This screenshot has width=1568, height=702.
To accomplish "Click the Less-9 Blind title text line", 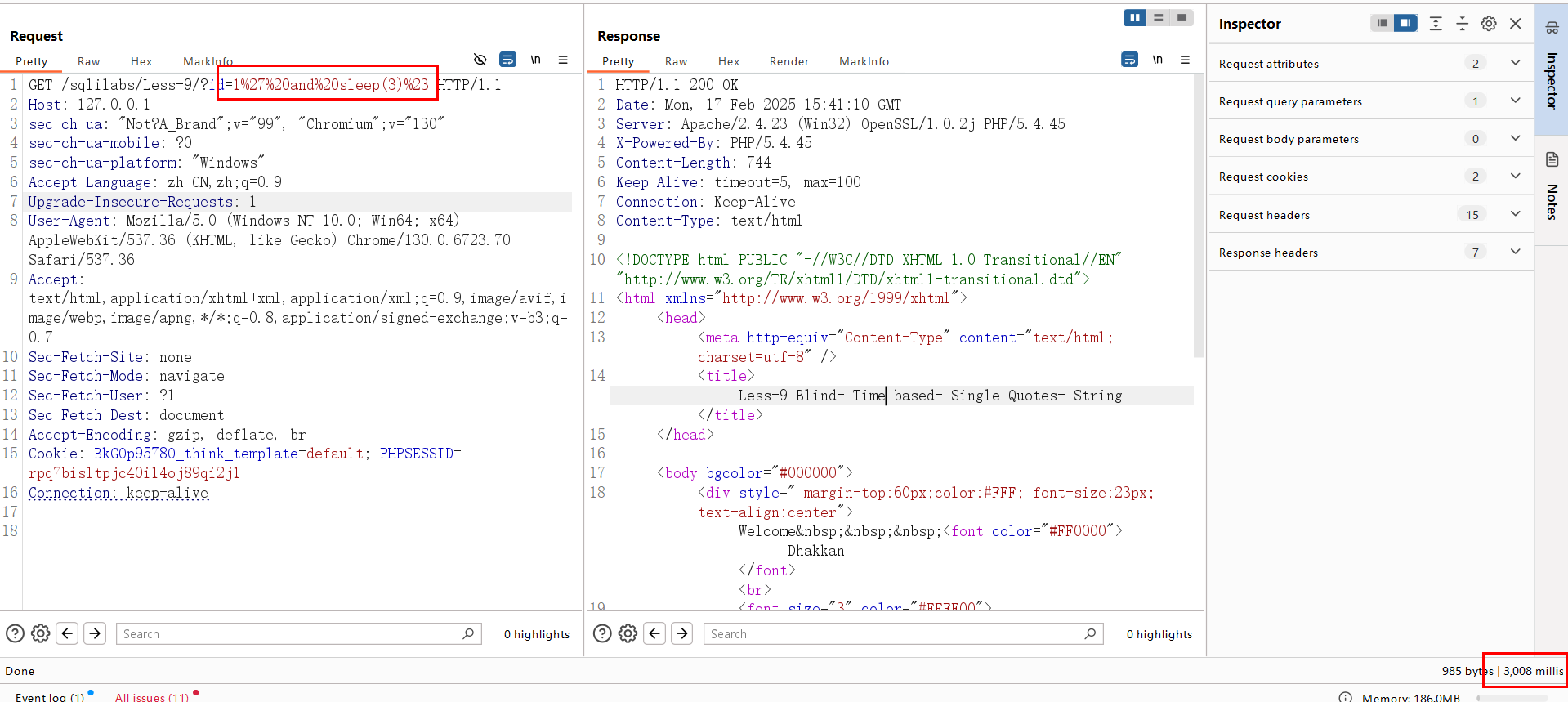I will pos(930,396).
